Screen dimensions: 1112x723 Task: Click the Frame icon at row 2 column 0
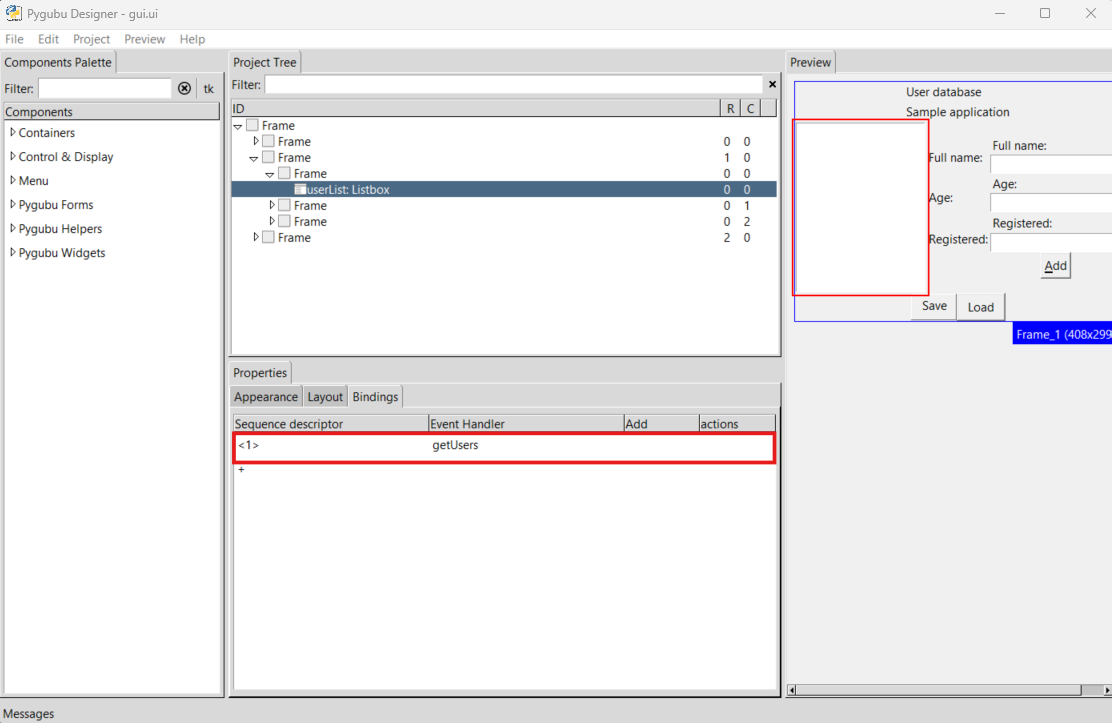[x=268, y=238]
